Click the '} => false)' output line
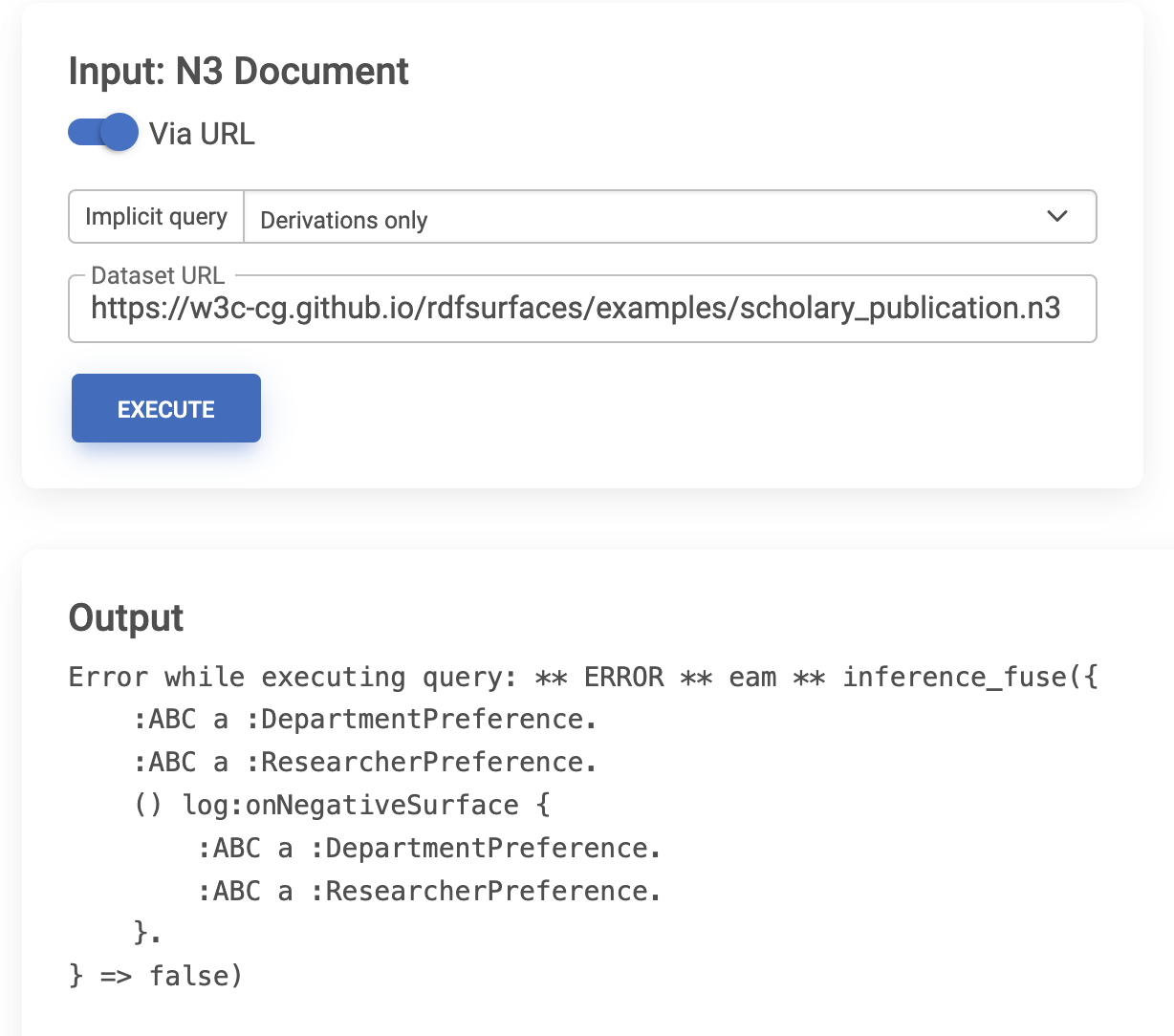Viewport: 1174px width, 1036px height. (156, 976)
